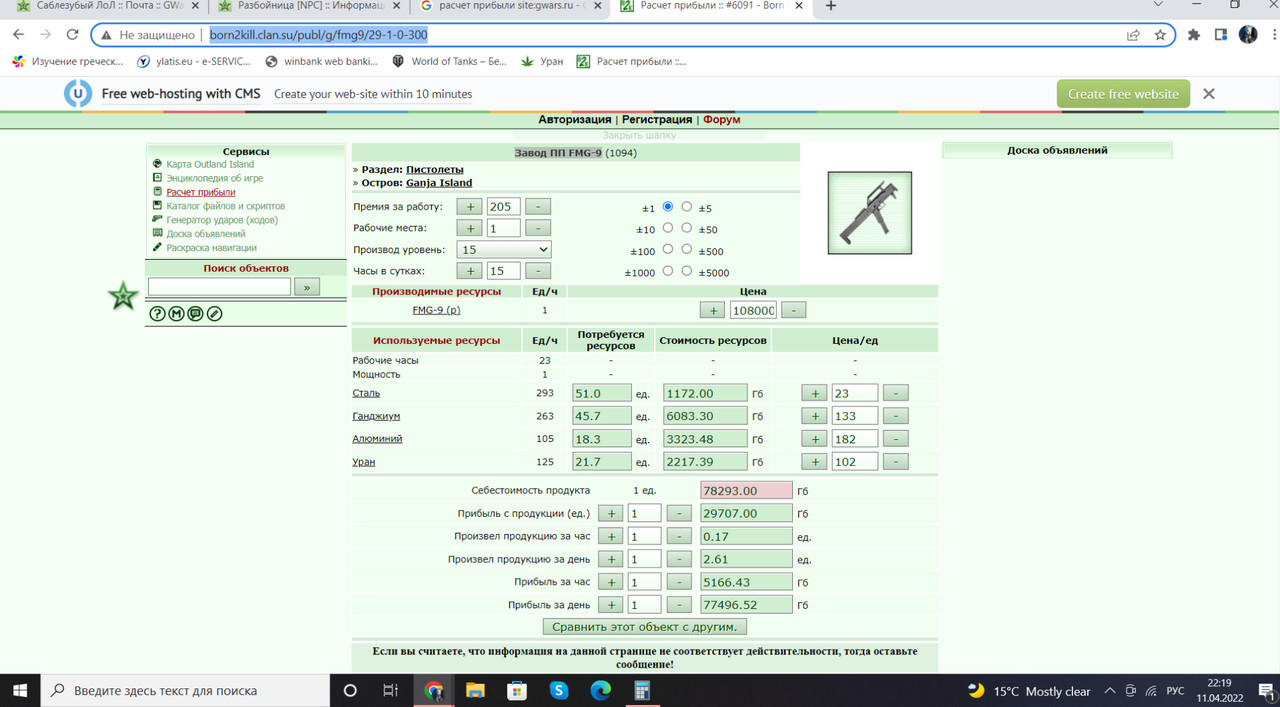Viewport: 1280px width, 707px height.
Task: Open Генератор ударов (ходов) link
Action: [222, 220]
